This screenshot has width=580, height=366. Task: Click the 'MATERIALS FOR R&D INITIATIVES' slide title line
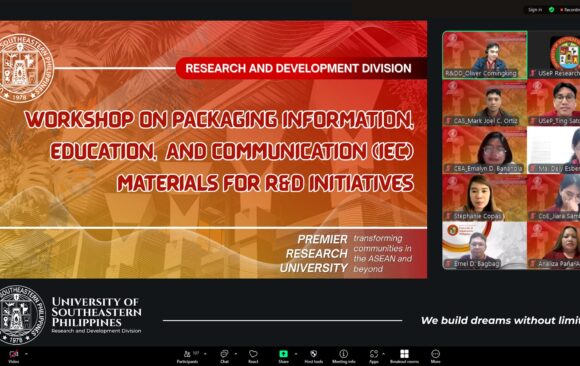(x=266, y=183)
